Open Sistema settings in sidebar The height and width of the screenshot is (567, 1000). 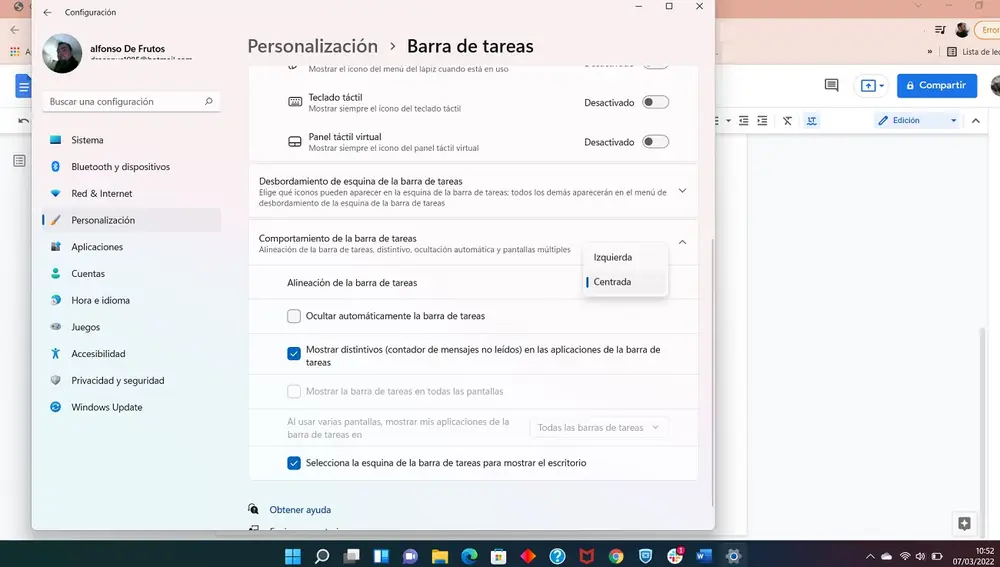[x=131, y=140]
